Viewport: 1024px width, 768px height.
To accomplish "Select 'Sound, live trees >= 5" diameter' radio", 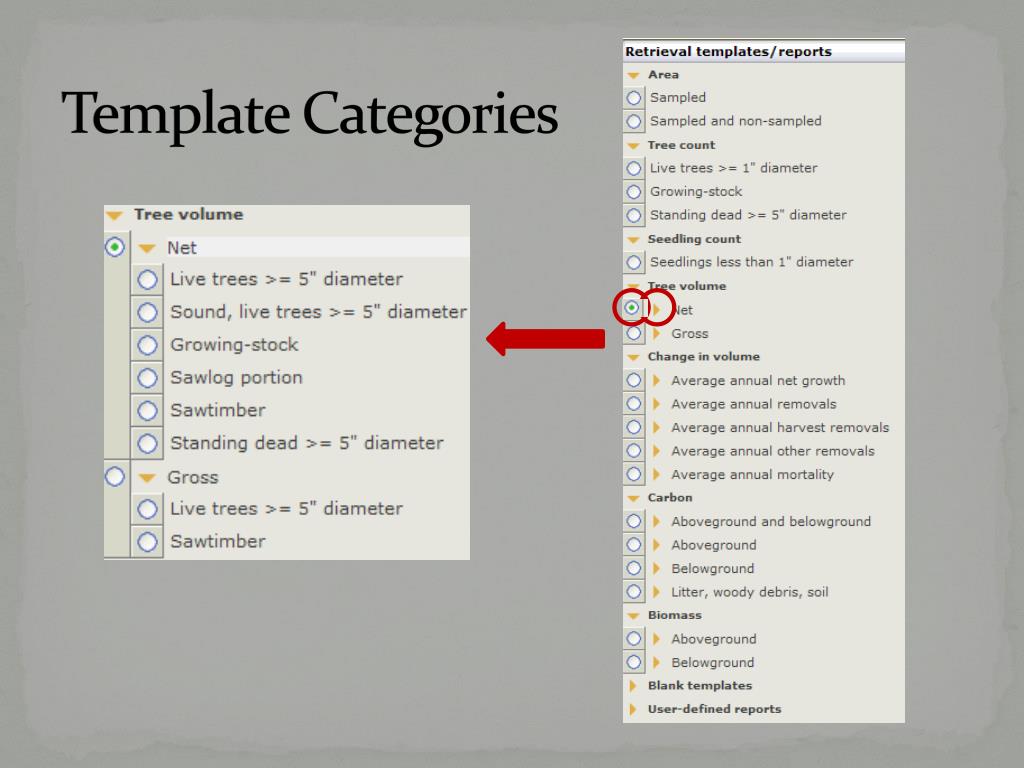I will 148,312.
